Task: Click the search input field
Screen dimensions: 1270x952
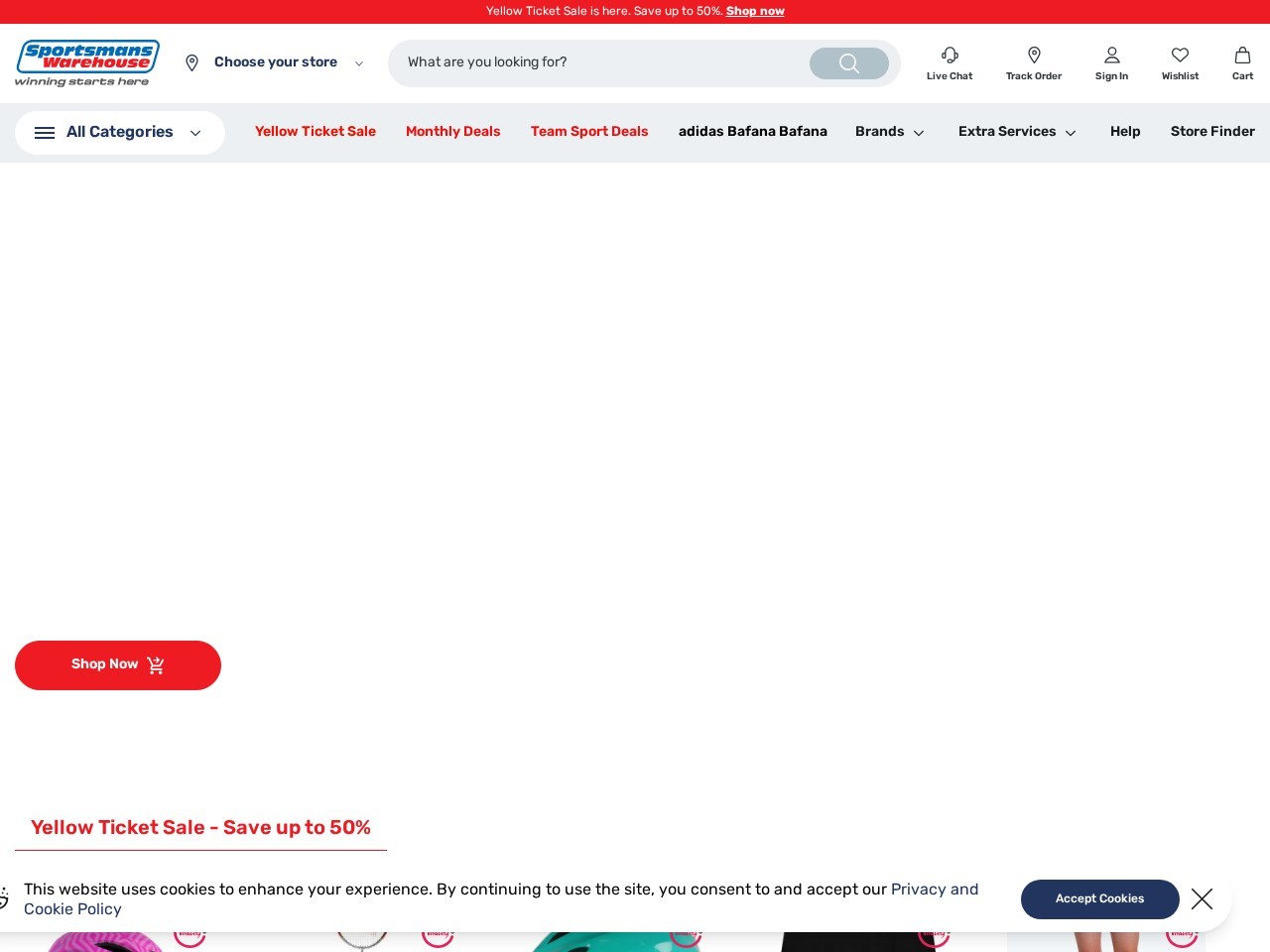Action: 595,62
